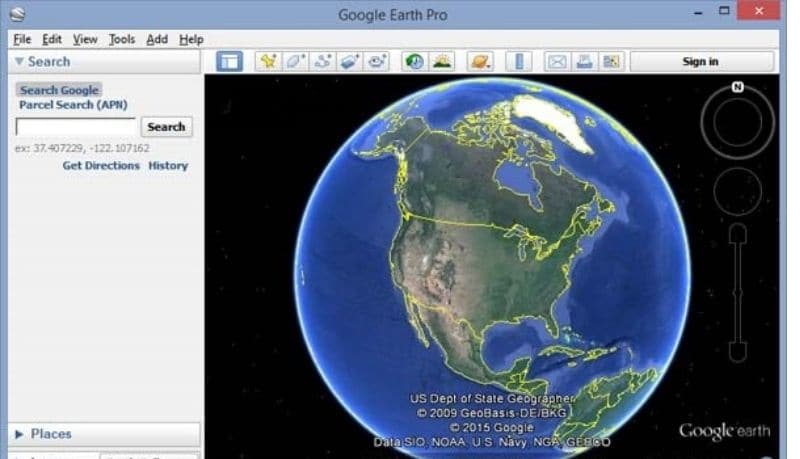The image size is (800, 459).
Task: Click the search text field
Action: (76, 126)
